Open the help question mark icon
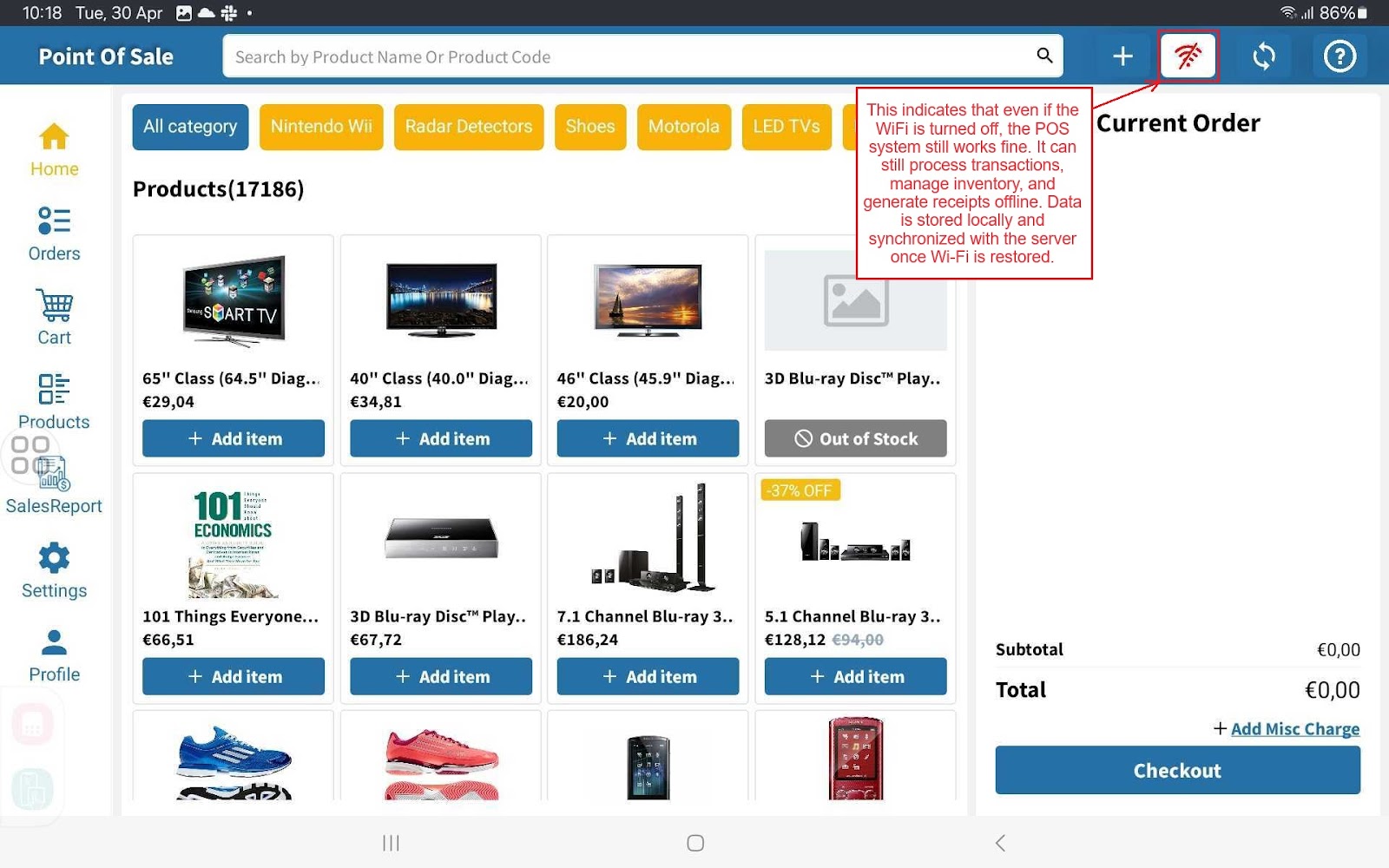 pyautogui.click(x=1339, y=56)
